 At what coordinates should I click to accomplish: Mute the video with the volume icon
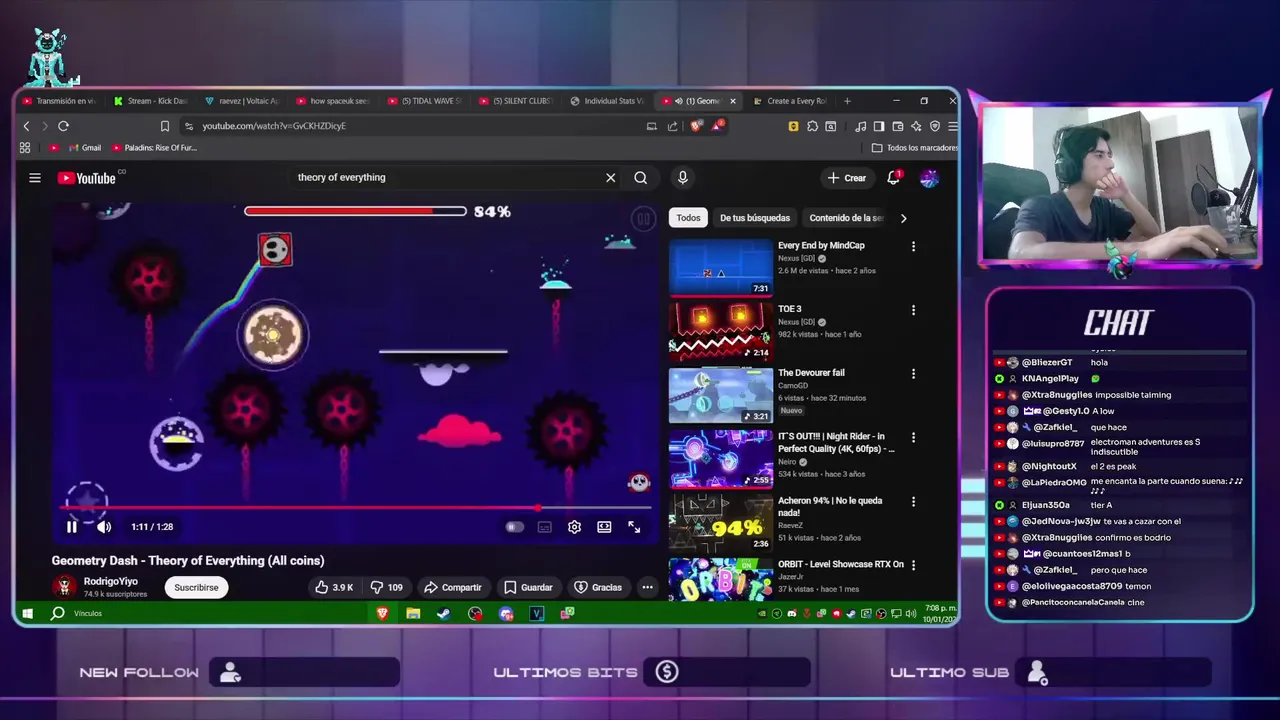point(104,527)
